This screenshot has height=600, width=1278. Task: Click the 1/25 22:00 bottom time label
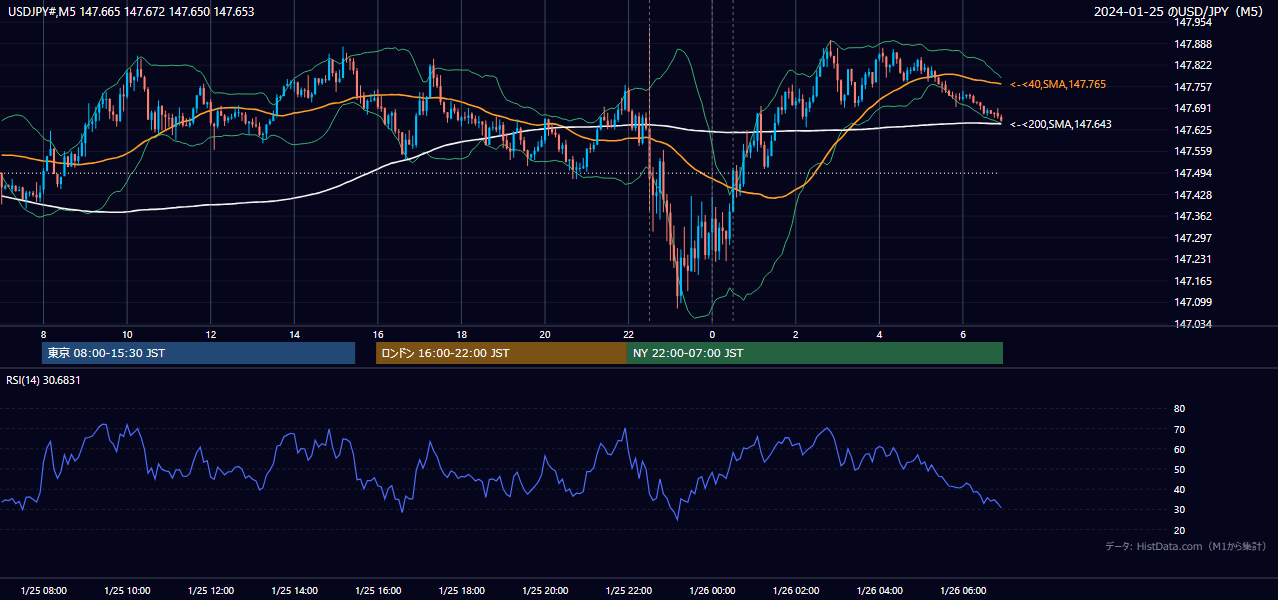click(x=629, y=591)
